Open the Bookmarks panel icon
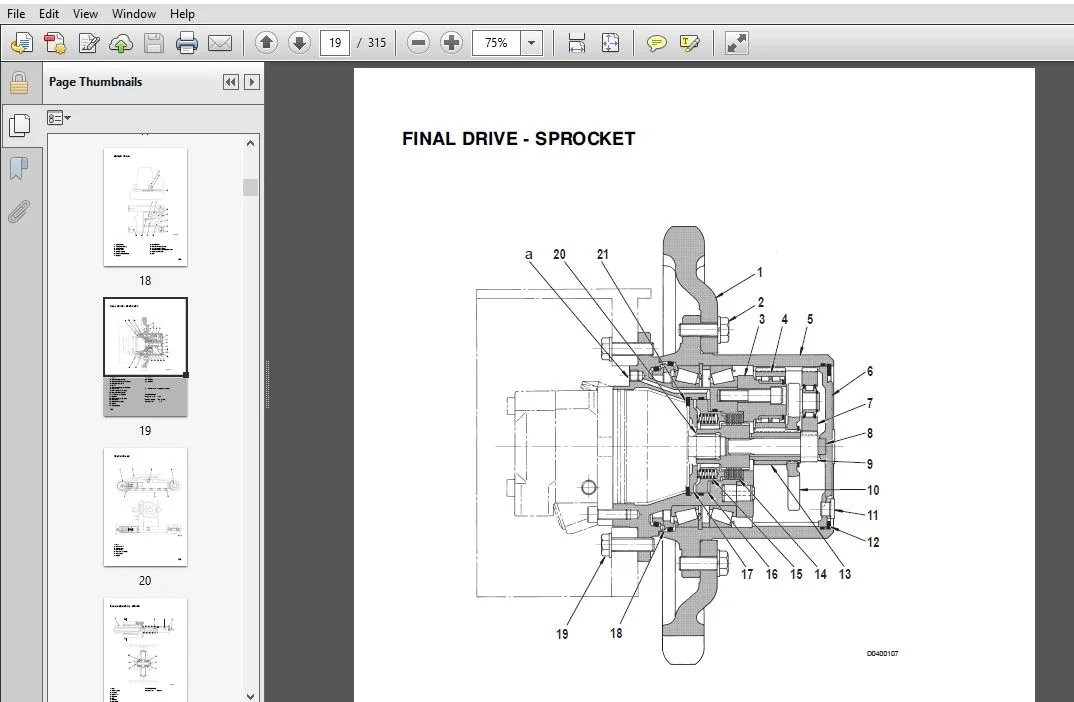 click(19, 168)
